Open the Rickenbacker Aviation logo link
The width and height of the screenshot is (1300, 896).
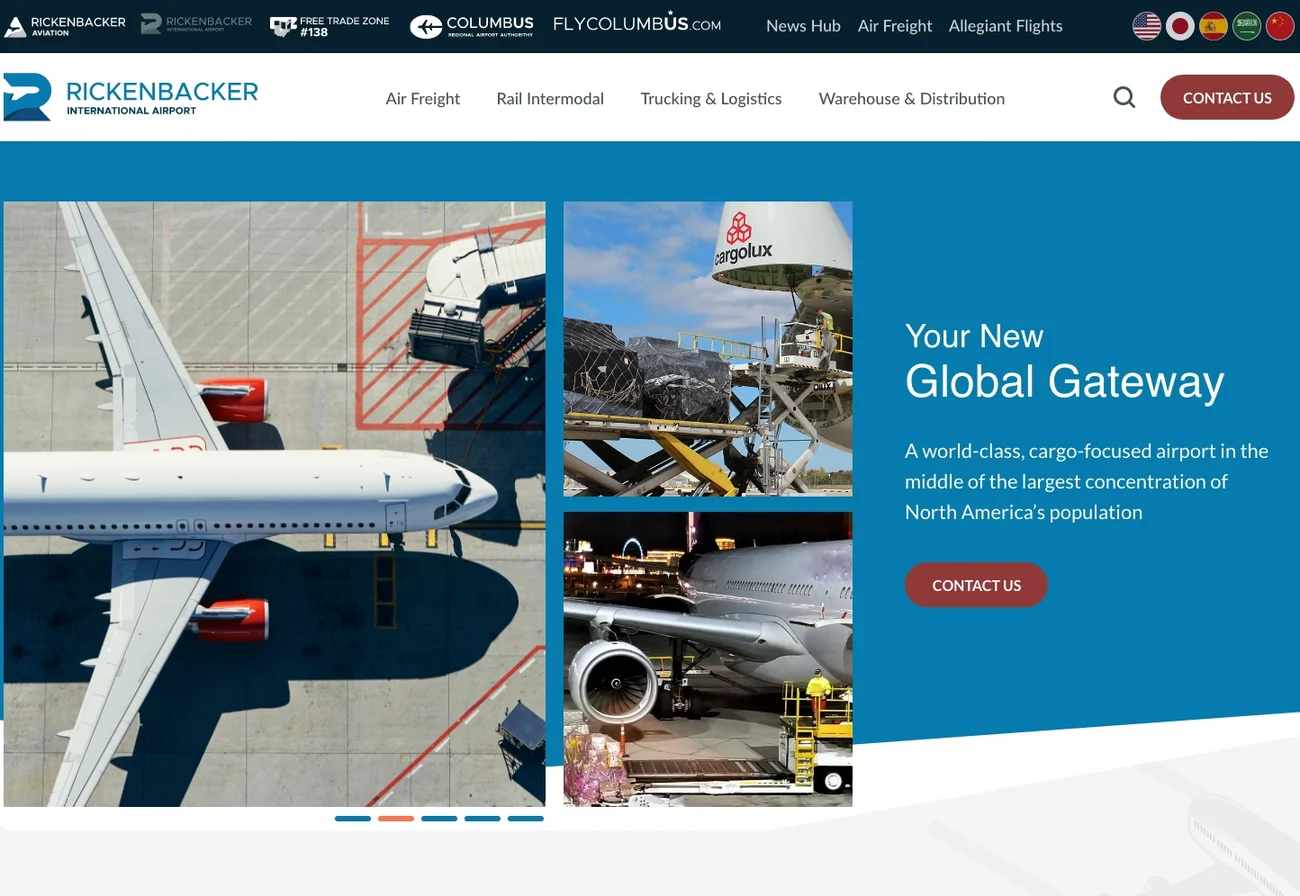tap(65, 26)
